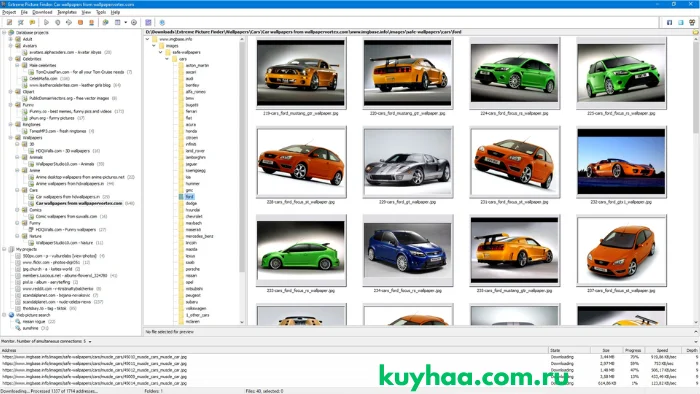
Task: Open the view mode dropdown arrow in toolbar
Action: point(125,22)
